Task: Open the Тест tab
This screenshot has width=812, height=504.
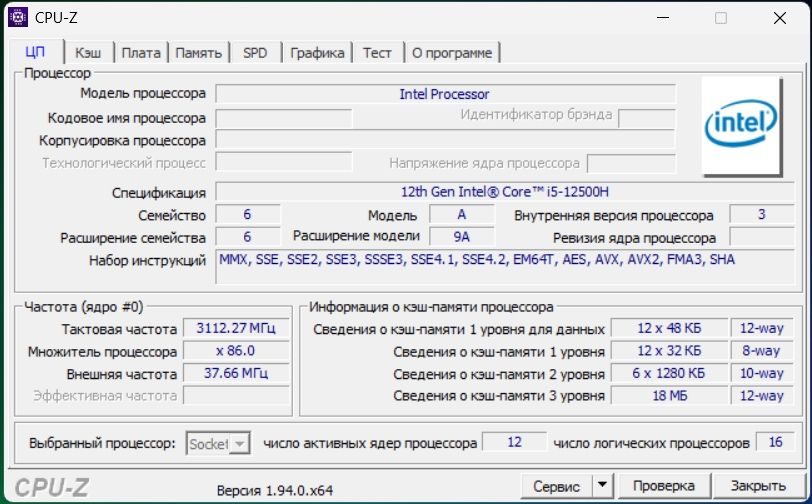Action: click(377, 53)
